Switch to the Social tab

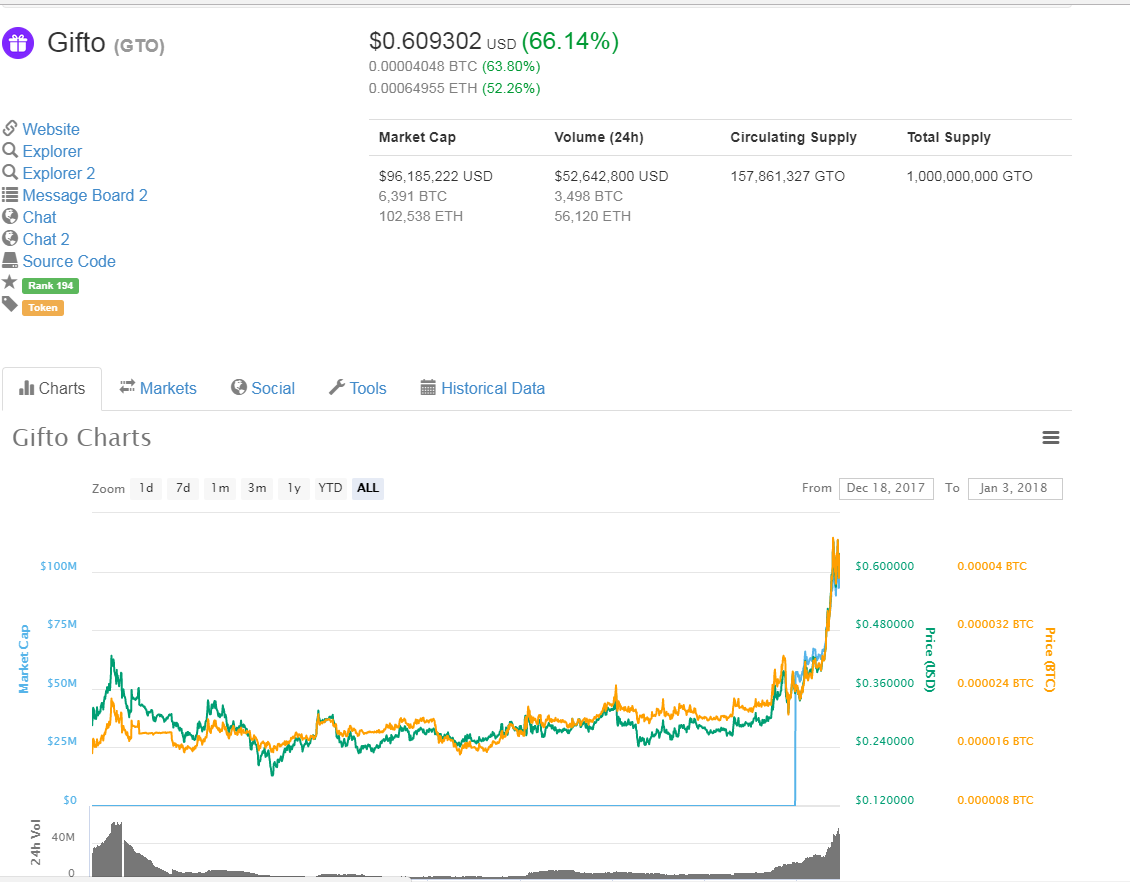(263, 388)
